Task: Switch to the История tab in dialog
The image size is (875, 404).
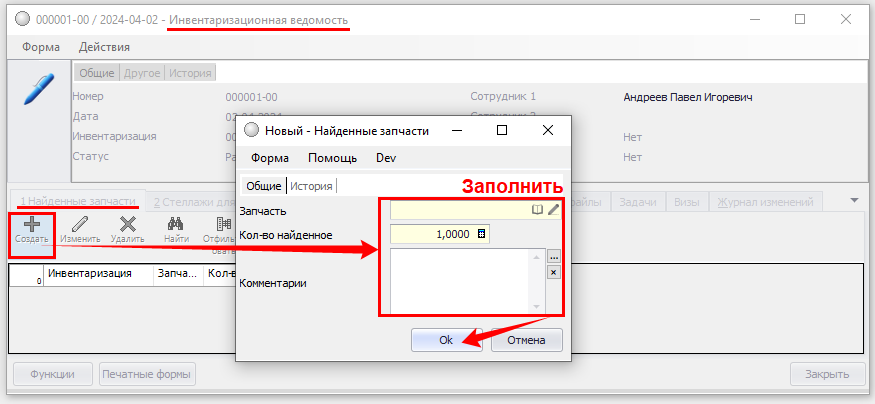Action: point(311,185)
